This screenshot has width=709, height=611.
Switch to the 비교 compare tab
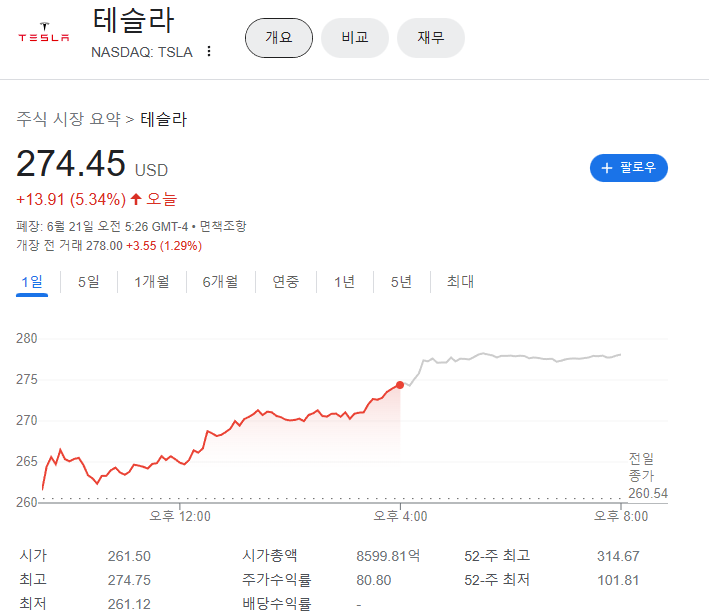(354, 38)
